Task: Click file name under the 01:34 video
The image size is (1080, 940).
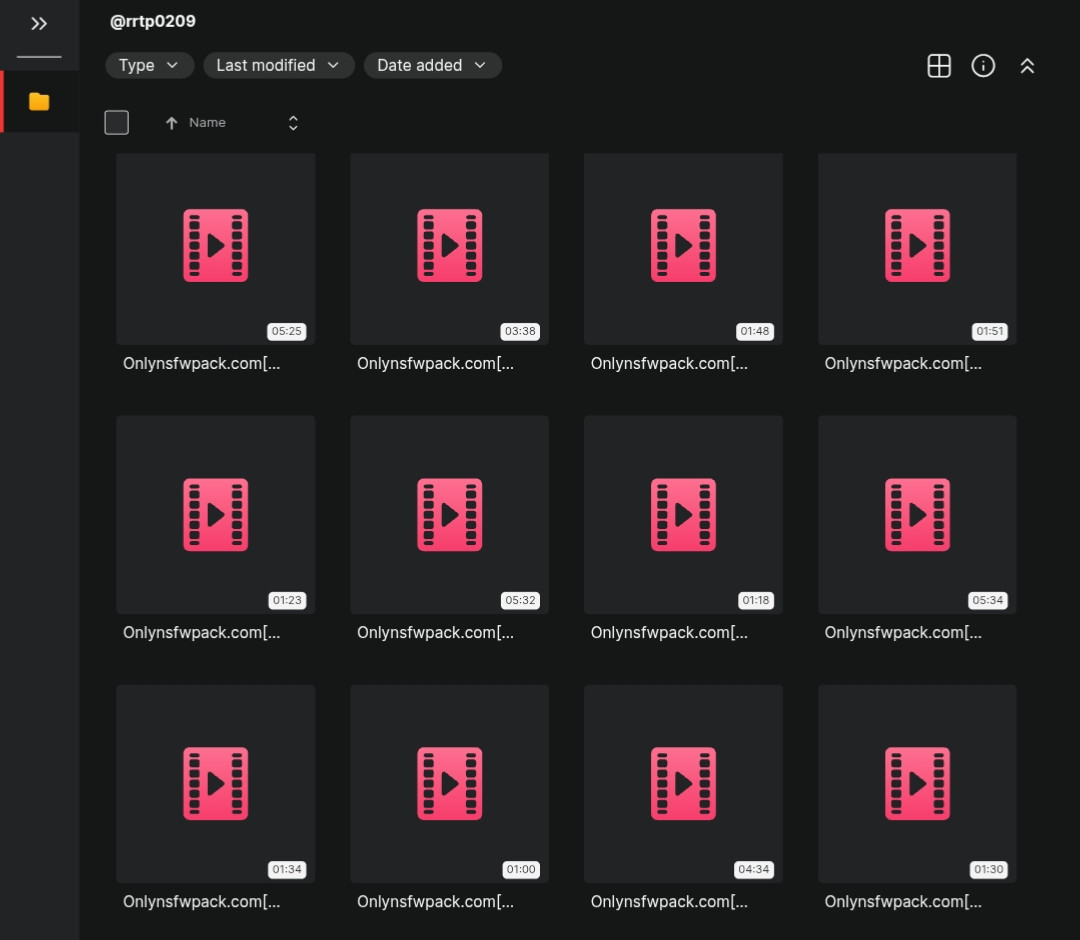Action: pos(201,901)
